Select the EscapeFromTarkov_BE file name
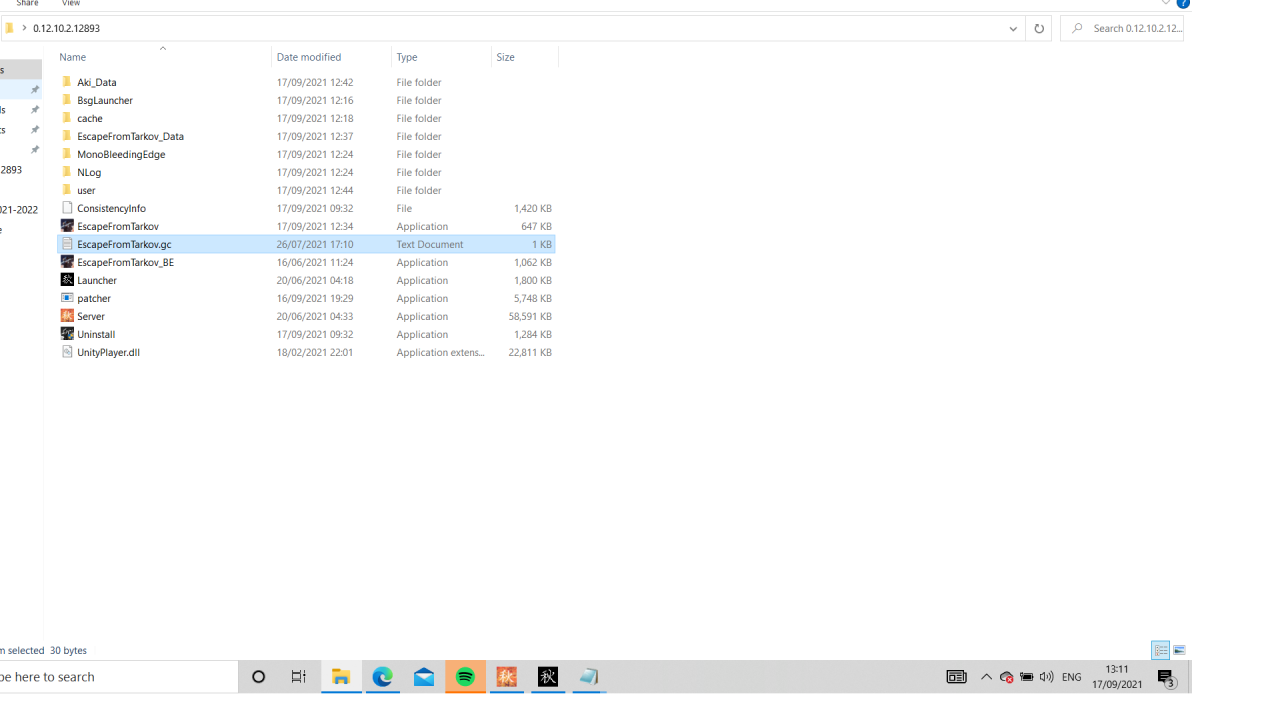1280x720 pixels. 125,262
